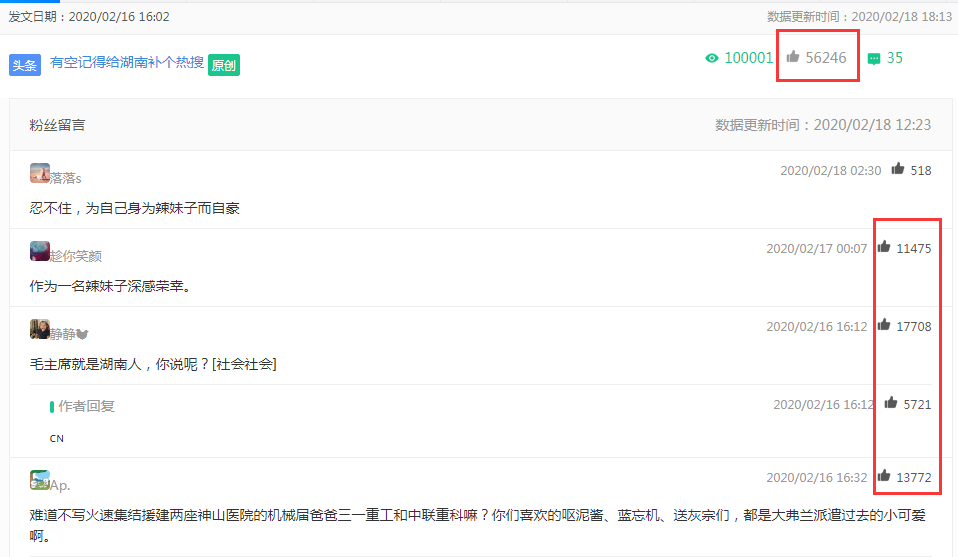Click username 落落s
The height and width of the screenshot is (557, 958).
(x=65, y=178)
